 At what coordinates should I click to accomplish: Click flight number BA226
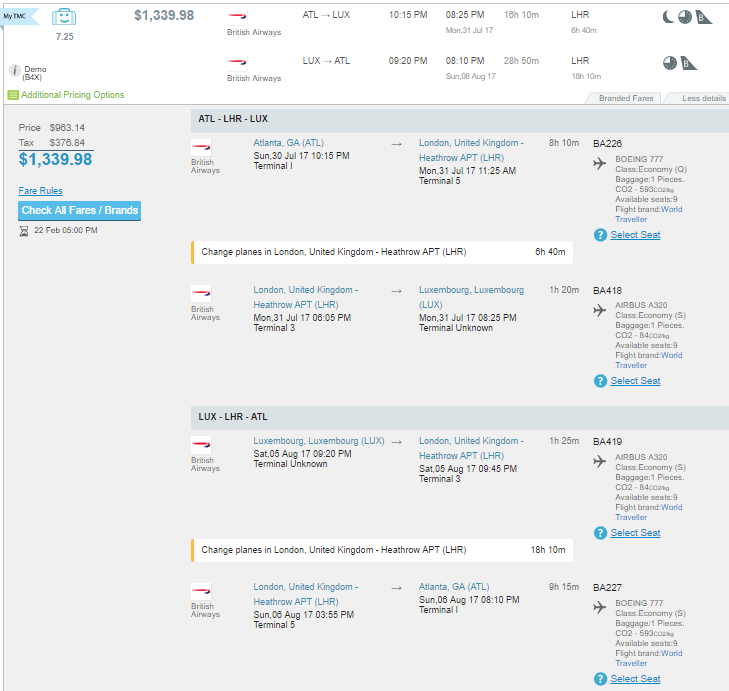[607, 144]
